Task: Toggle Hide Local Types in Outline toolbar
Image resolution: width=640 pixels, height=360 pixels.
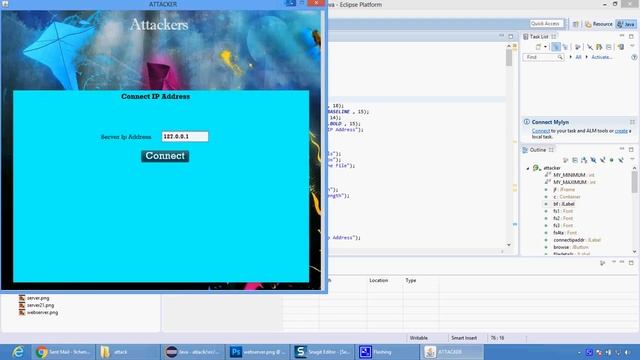Action: pyautogui.click(x=621, y=160)
